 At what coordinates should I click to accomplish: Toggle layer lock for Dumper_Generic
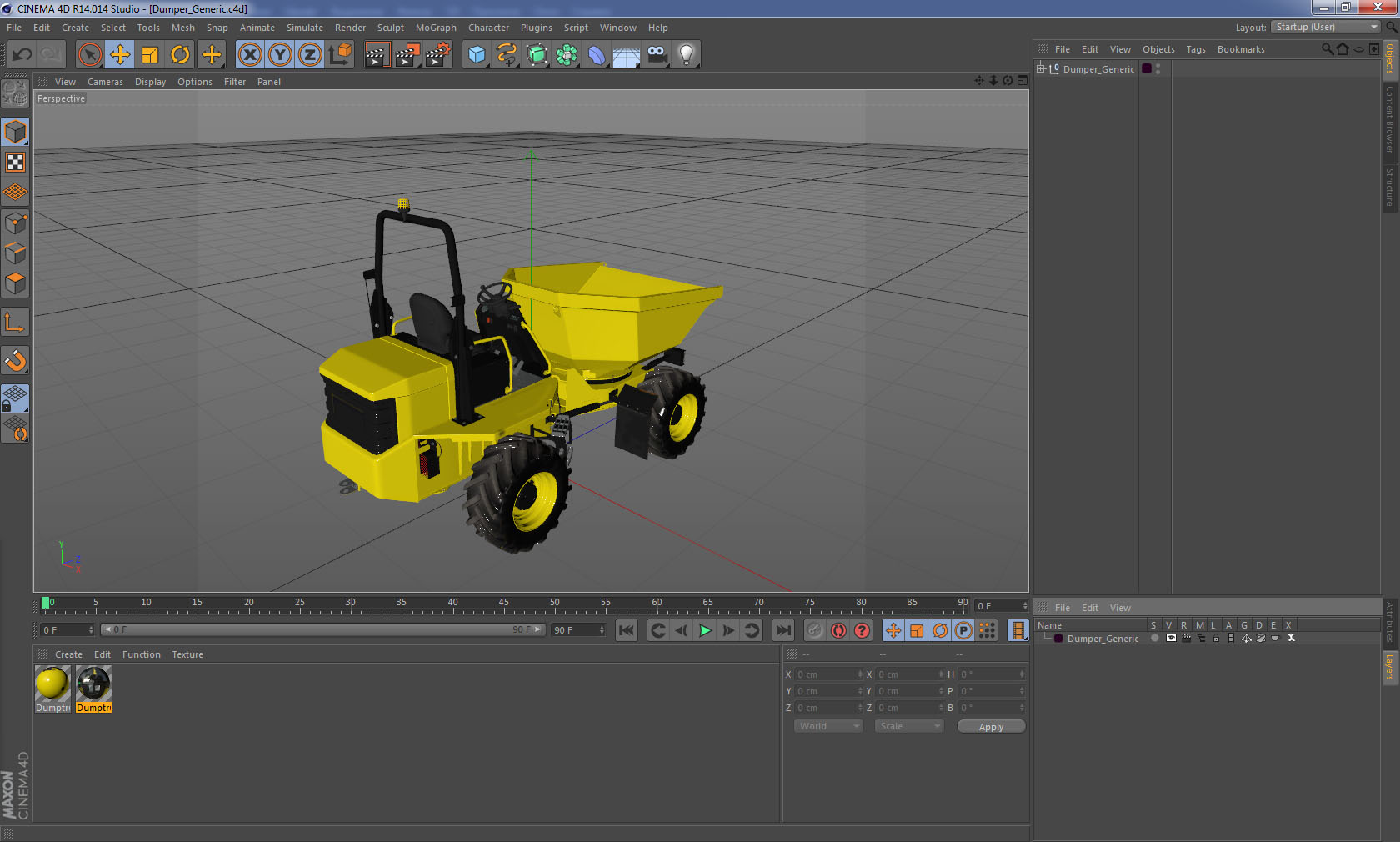[x=1216, y=638]
